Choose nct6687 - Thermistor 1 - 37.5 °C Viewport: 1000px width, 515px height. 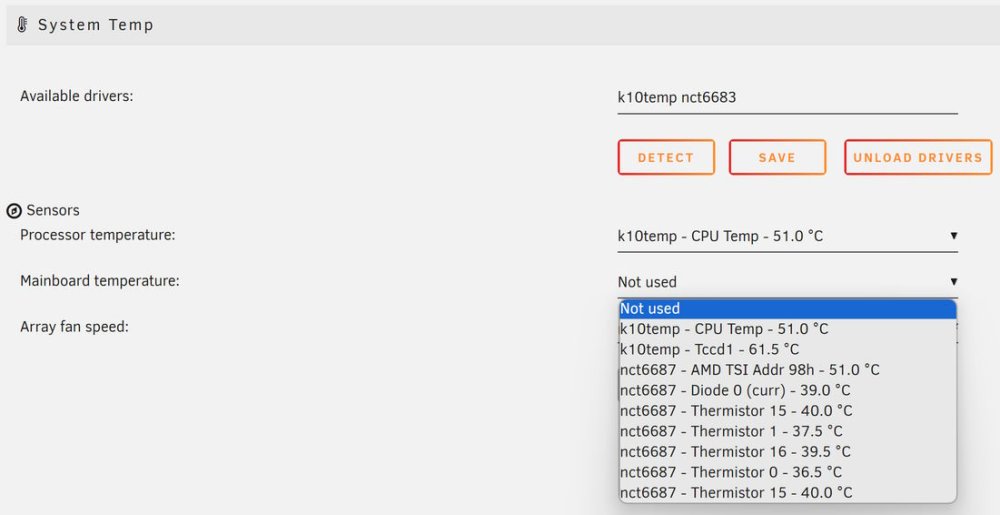[788, 431]
